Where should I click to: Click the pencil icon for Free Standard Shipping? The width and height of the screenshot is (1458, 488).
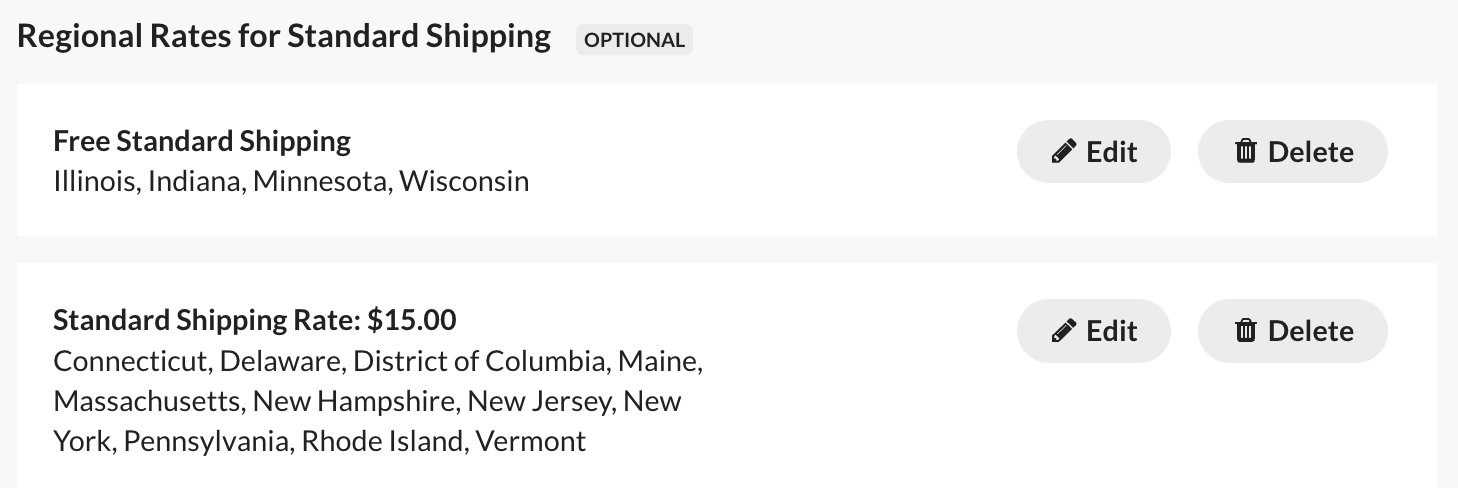1065,152
